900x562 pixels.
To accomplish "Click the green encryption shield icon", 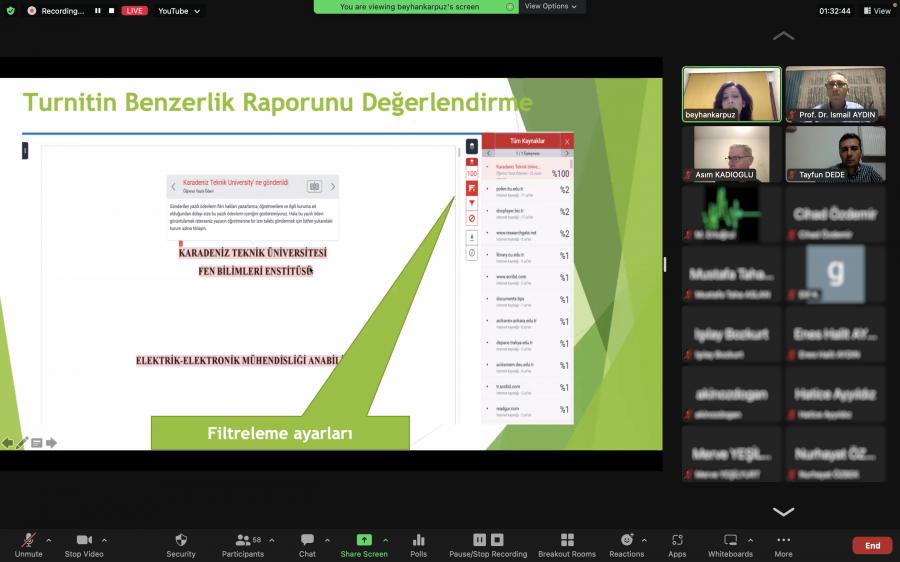I will point(10,10).
